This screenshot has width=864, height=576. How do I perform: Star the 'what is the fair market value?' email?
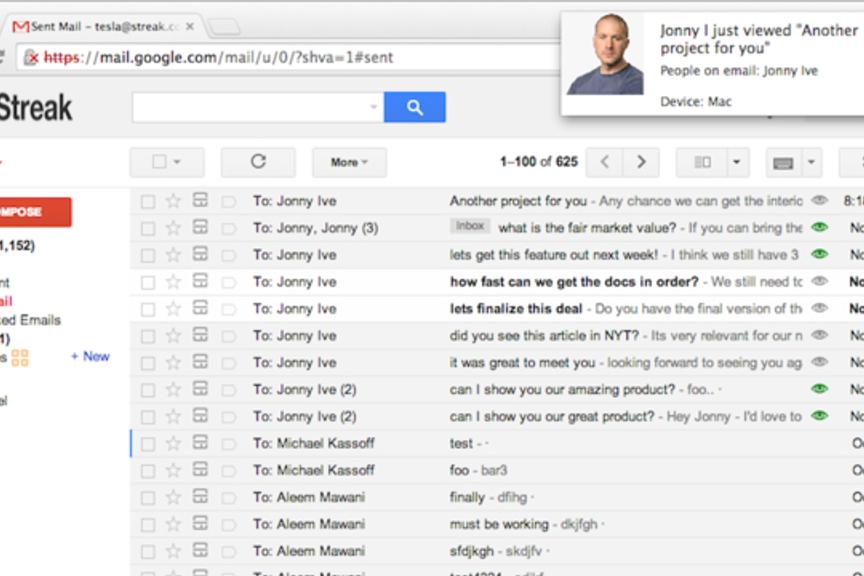173,228
